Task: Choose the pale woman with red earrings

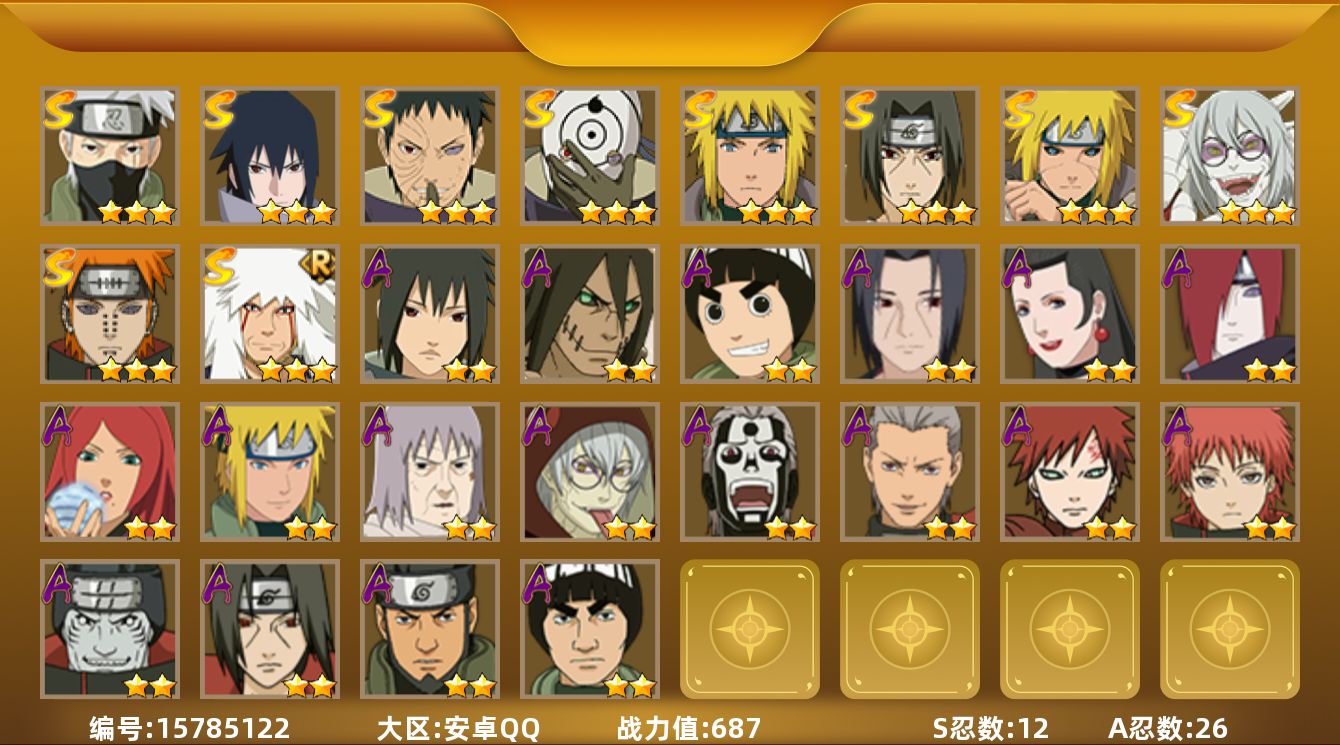Action: (x=1070, y=314)
